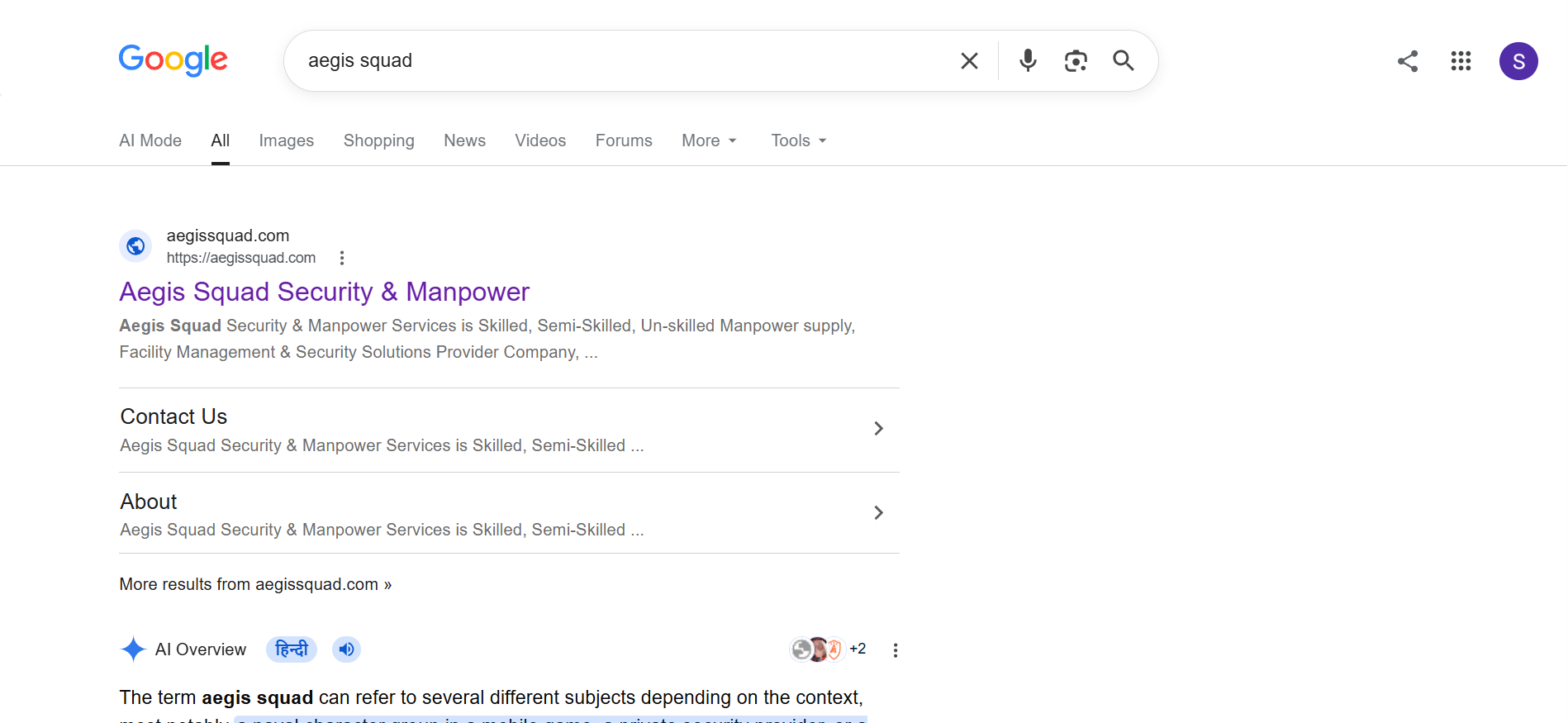1568x723 pixels.
Task: Click More results from aegissquad.com
Action: point(255,584)
